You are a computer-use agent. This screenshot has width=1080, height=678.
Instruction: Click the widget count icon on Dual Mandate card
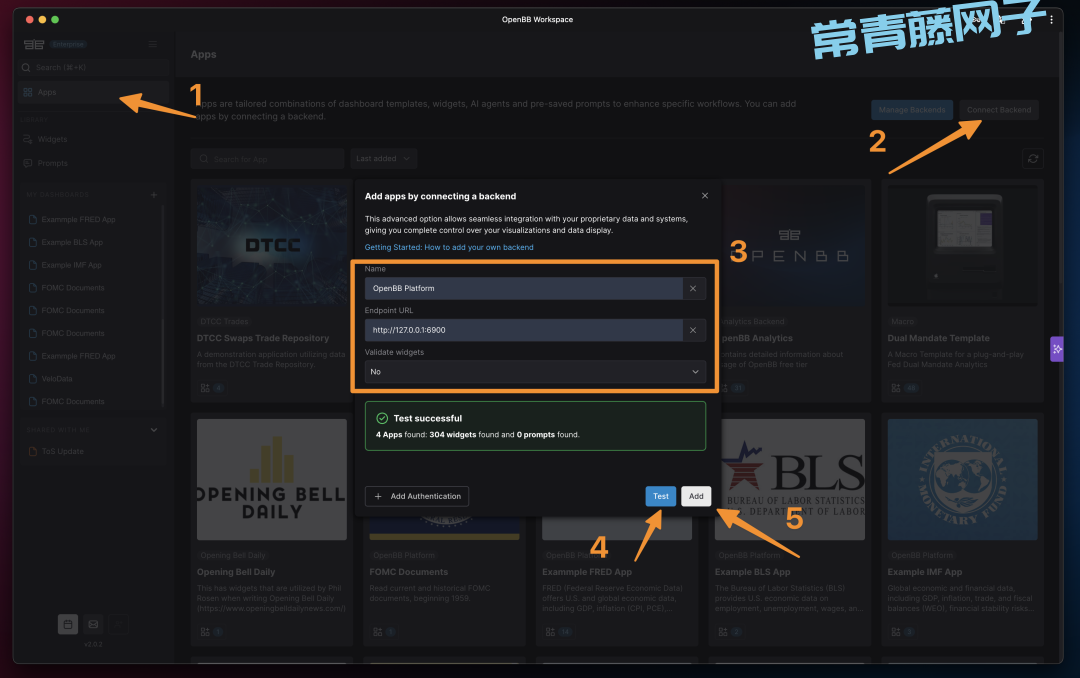coord(895,389)
